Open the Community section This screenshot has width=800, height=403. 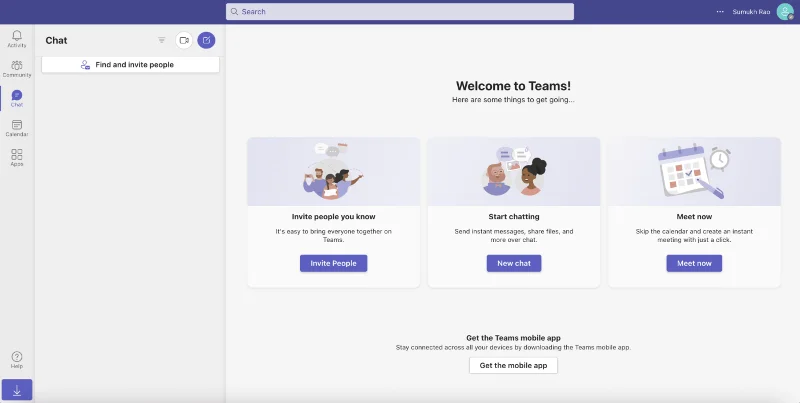(17, 68)
